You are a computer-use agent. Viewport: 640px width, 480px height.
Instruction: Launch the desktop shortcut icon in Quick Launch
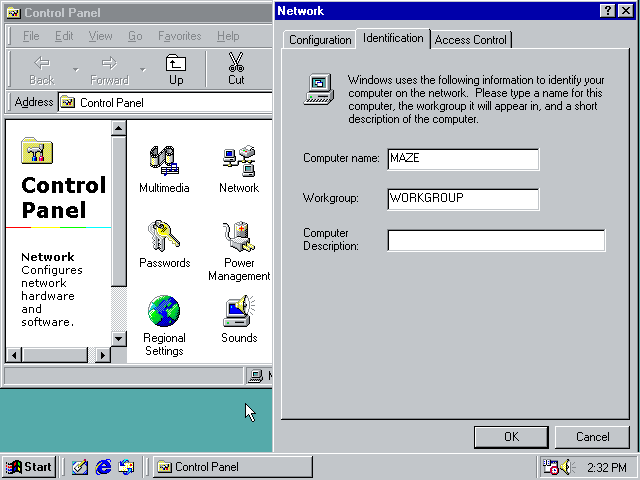point(80,467)
